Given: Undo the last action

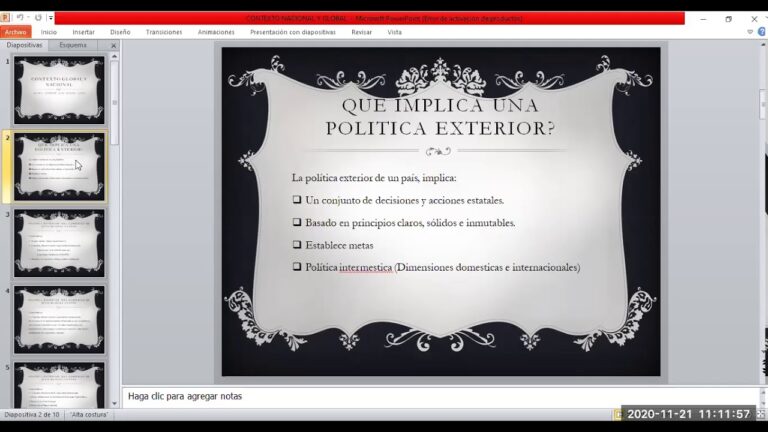Looking at the screenshot, I should (x=20, y=18).
